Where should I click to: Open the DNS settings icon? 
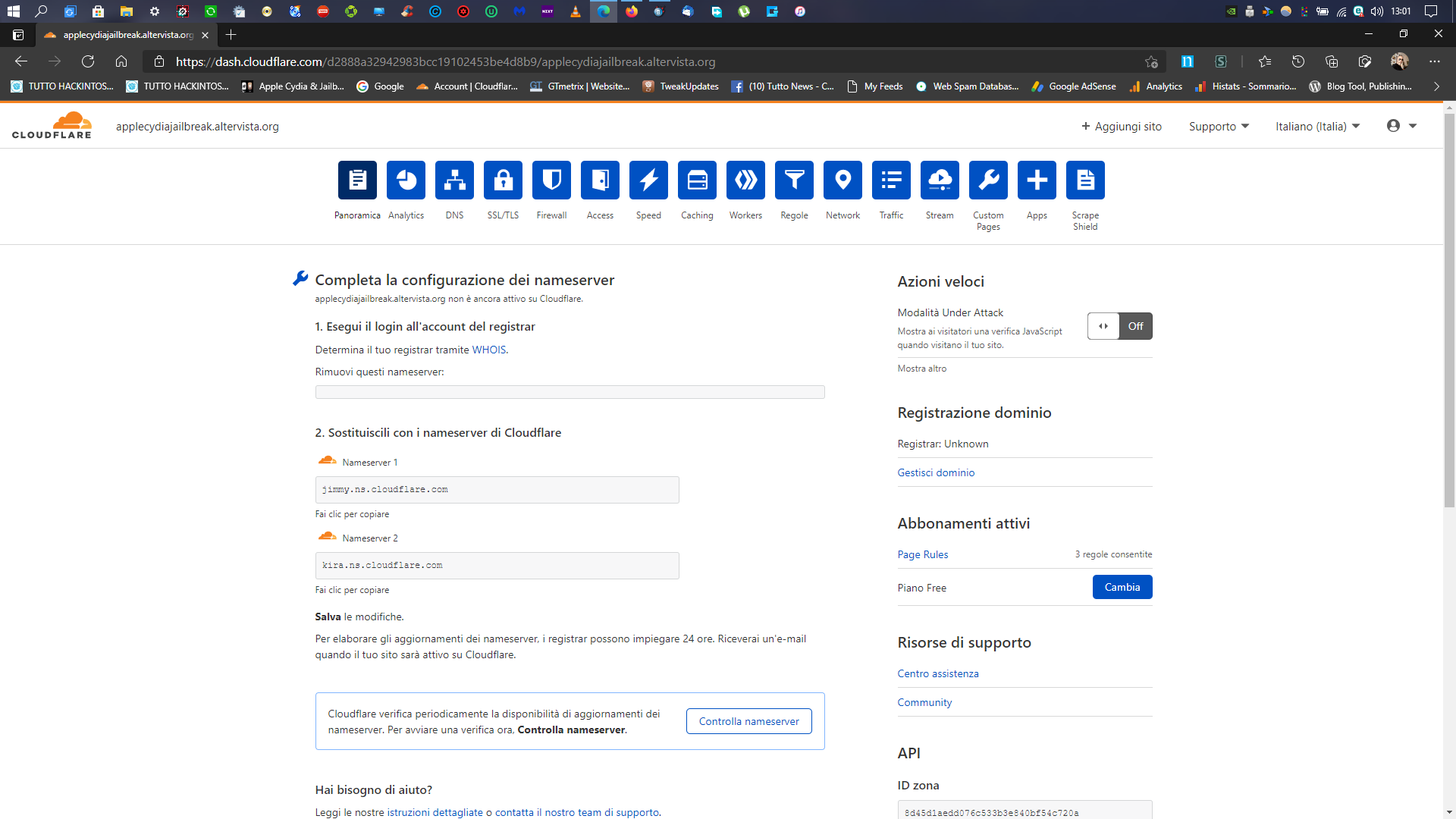pos(454,180)
